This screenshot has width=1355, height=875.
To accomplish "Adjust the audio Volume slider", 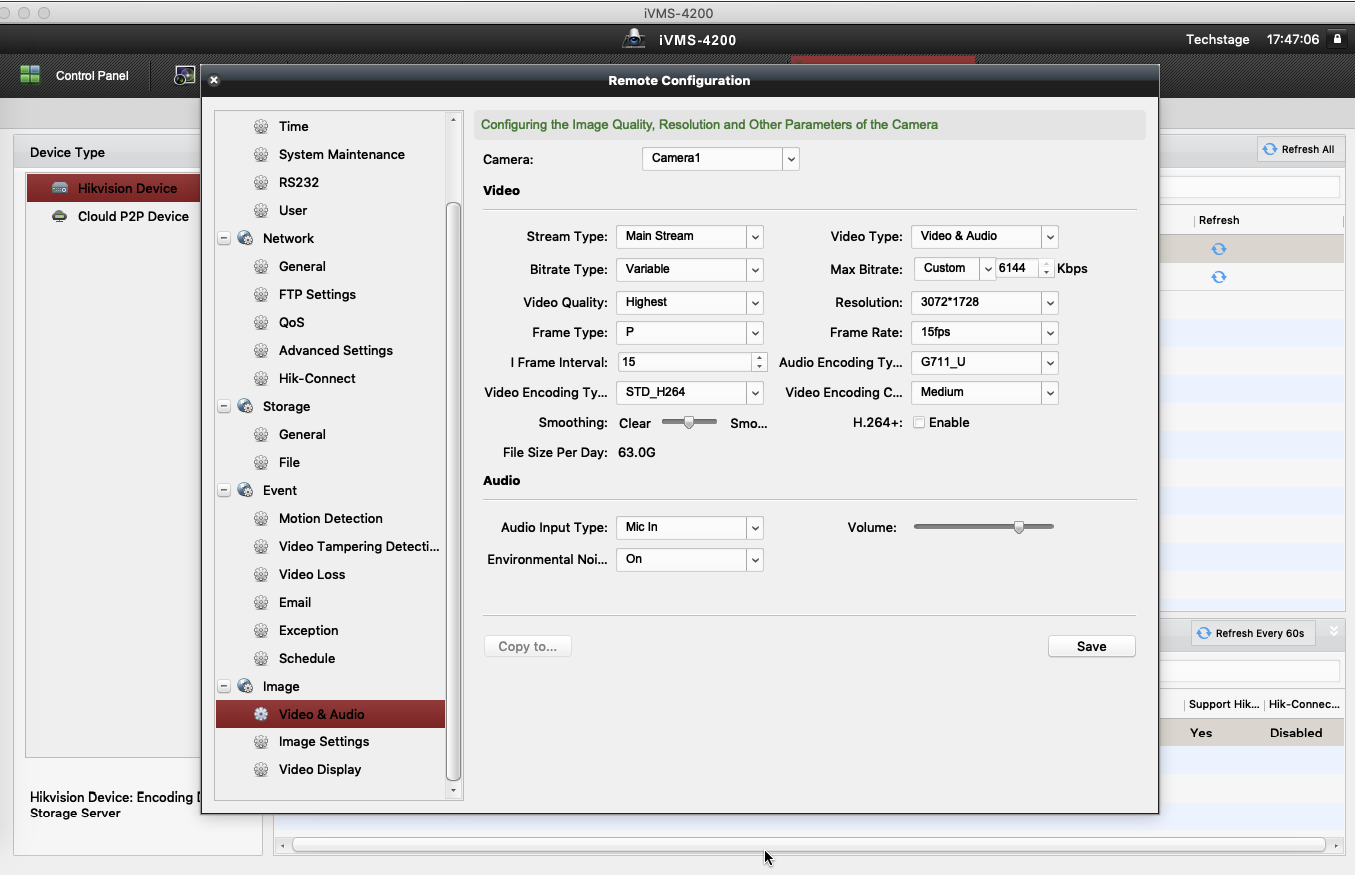I will (1018, 527).
